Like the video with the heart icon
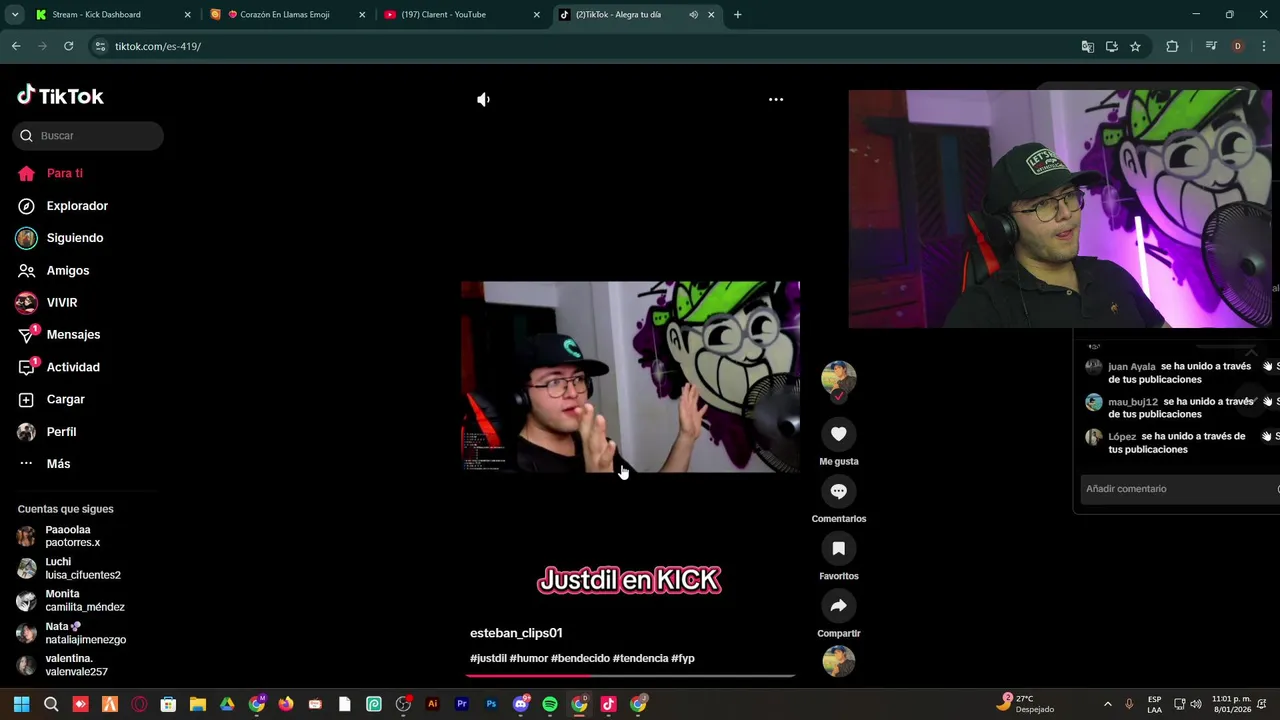Viewport: 1280px width, 720px height. click(838, 434)
